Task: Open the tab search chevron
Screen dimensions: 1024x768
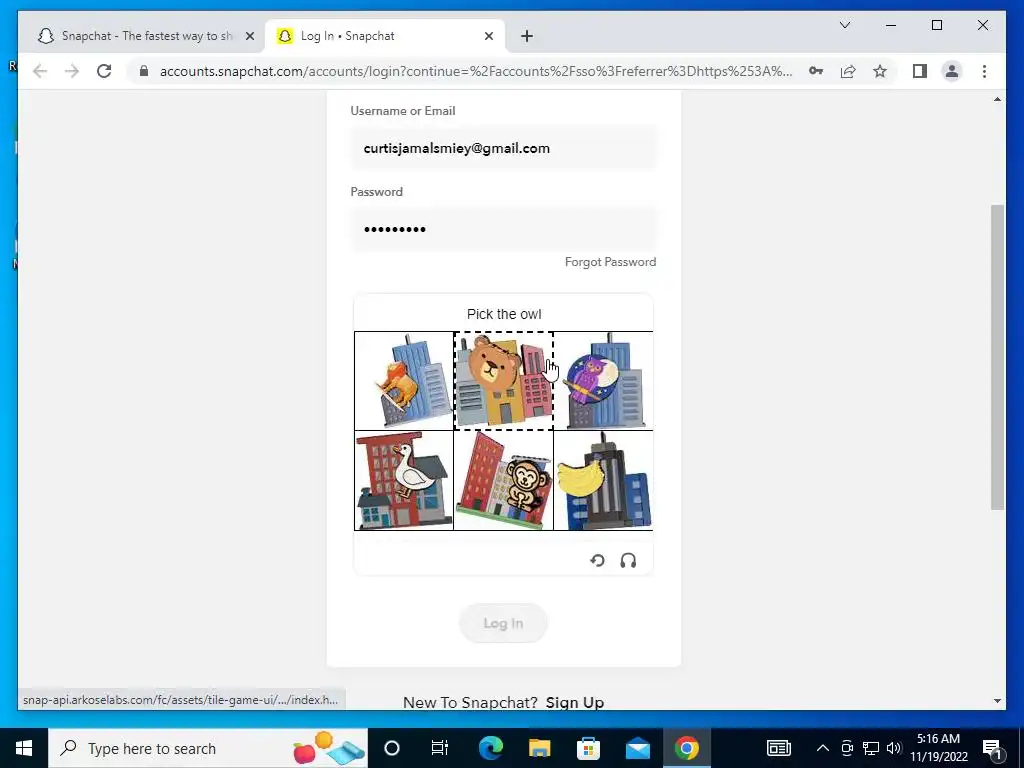Action: (844, 25)
